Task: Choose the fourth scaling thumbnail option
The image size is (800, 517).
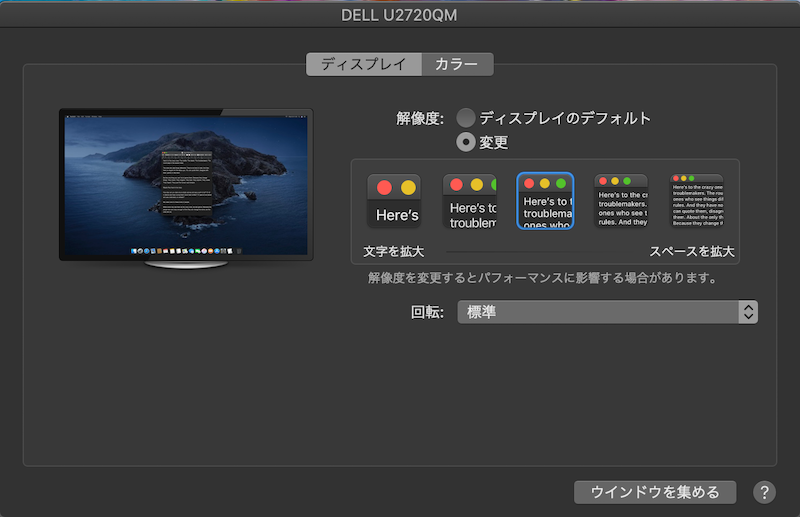Action: [621, 201]
